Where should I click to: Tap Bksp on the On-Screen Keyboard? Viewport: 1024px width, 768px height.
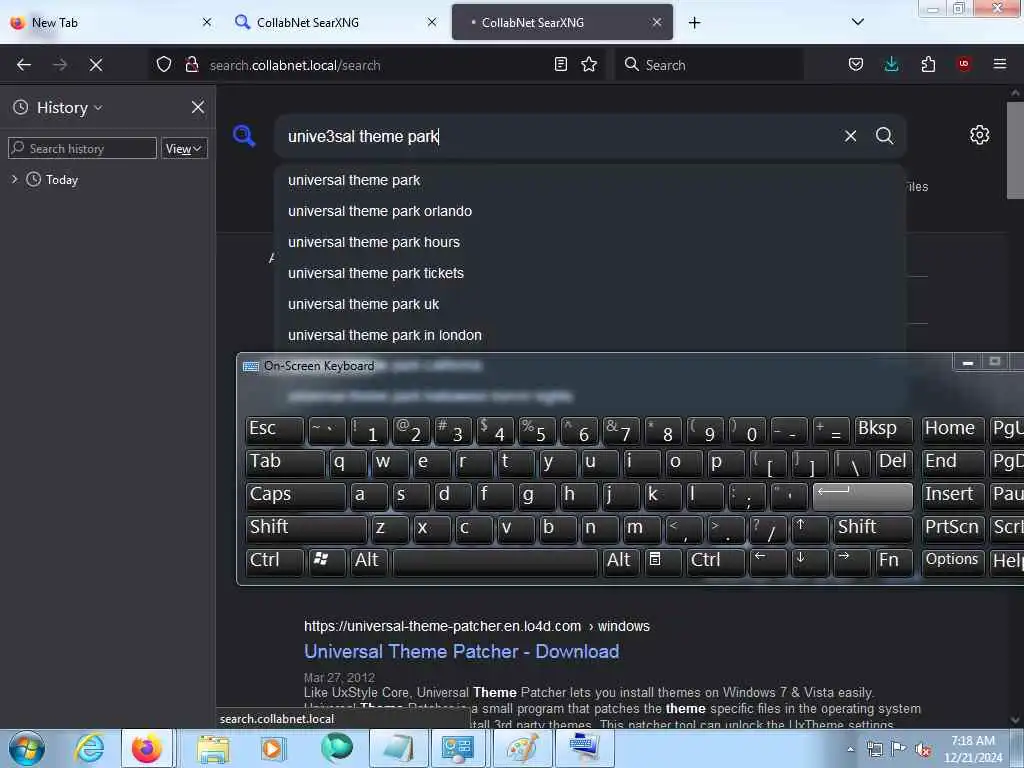[x=883, y=430]
